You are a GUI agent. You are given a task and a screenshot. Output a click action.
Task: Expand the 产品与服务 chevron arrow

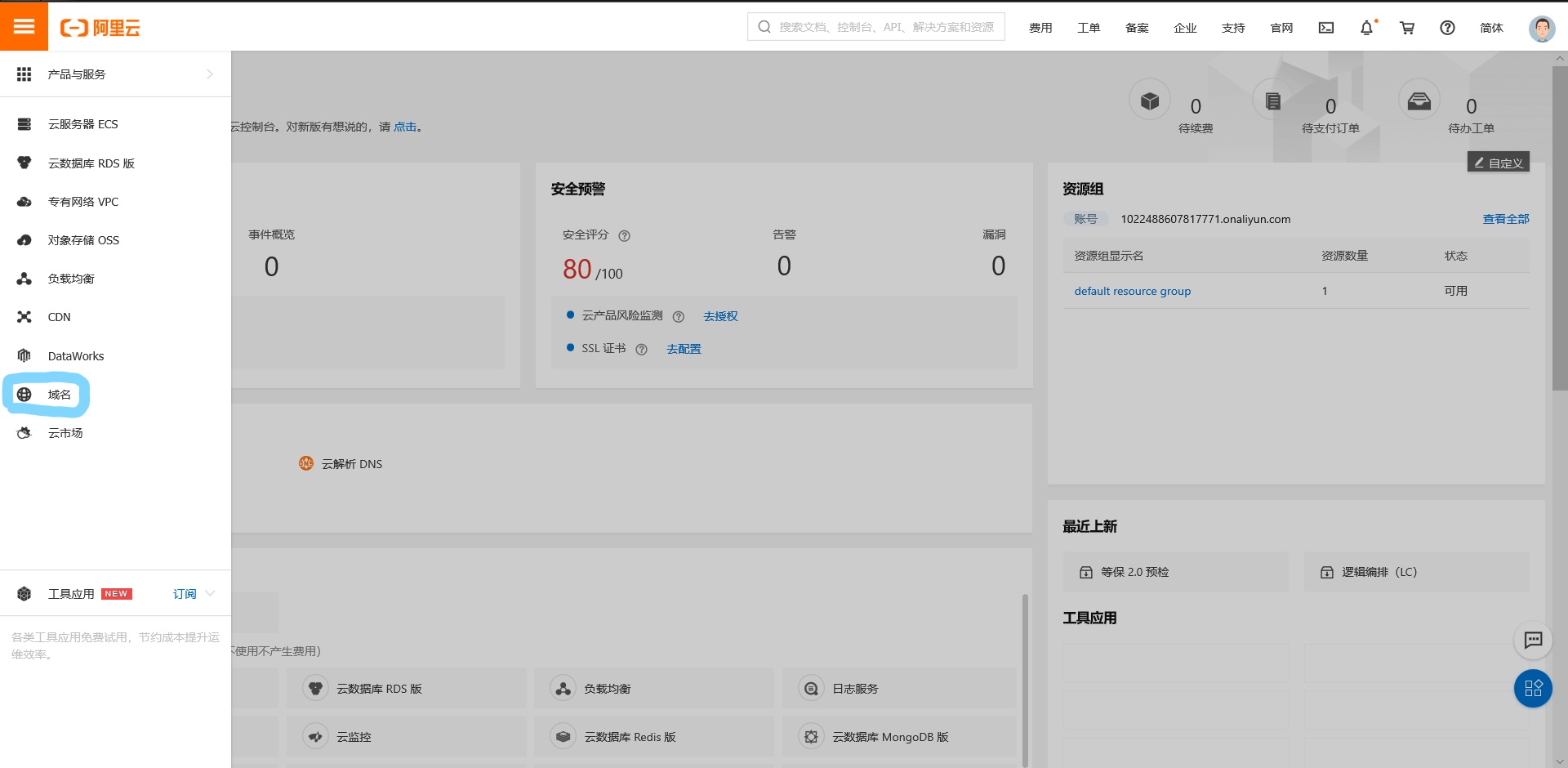click(210, 74)
